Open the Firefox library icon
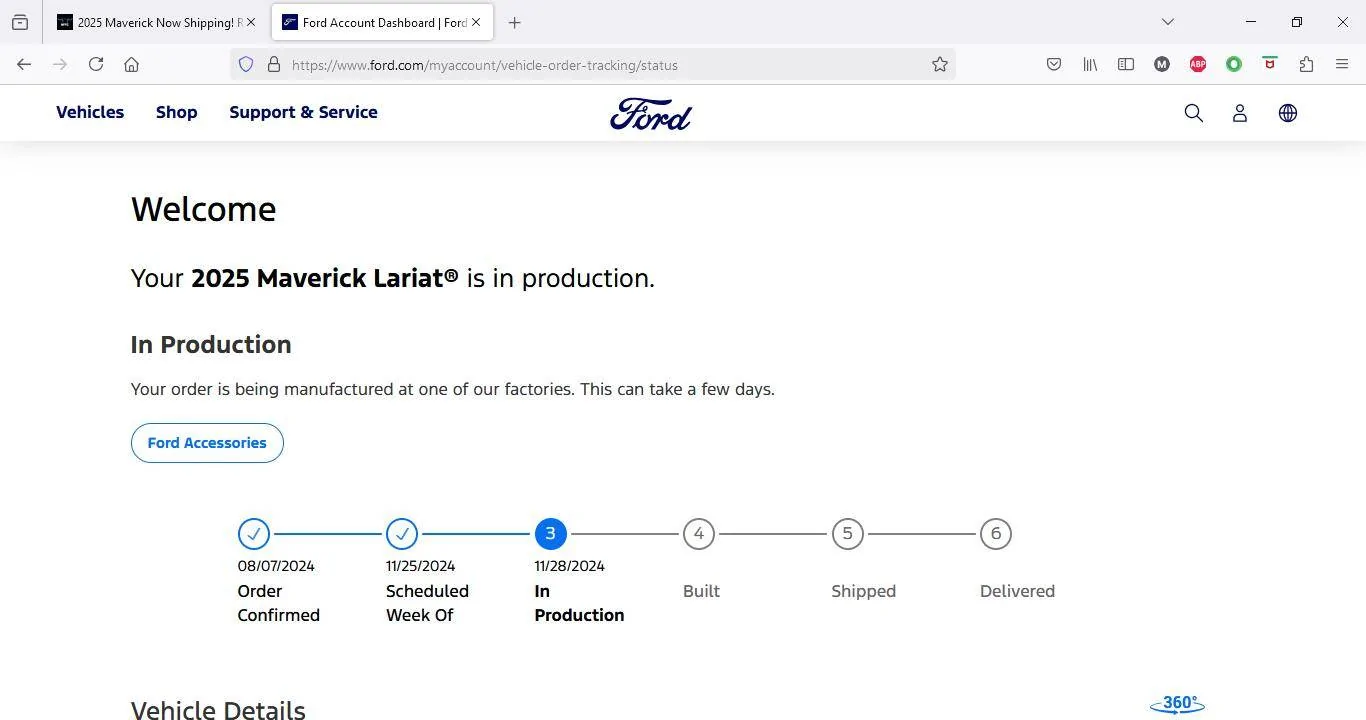The width and height of the screenshot is (1366, 720). (1090, 64)
